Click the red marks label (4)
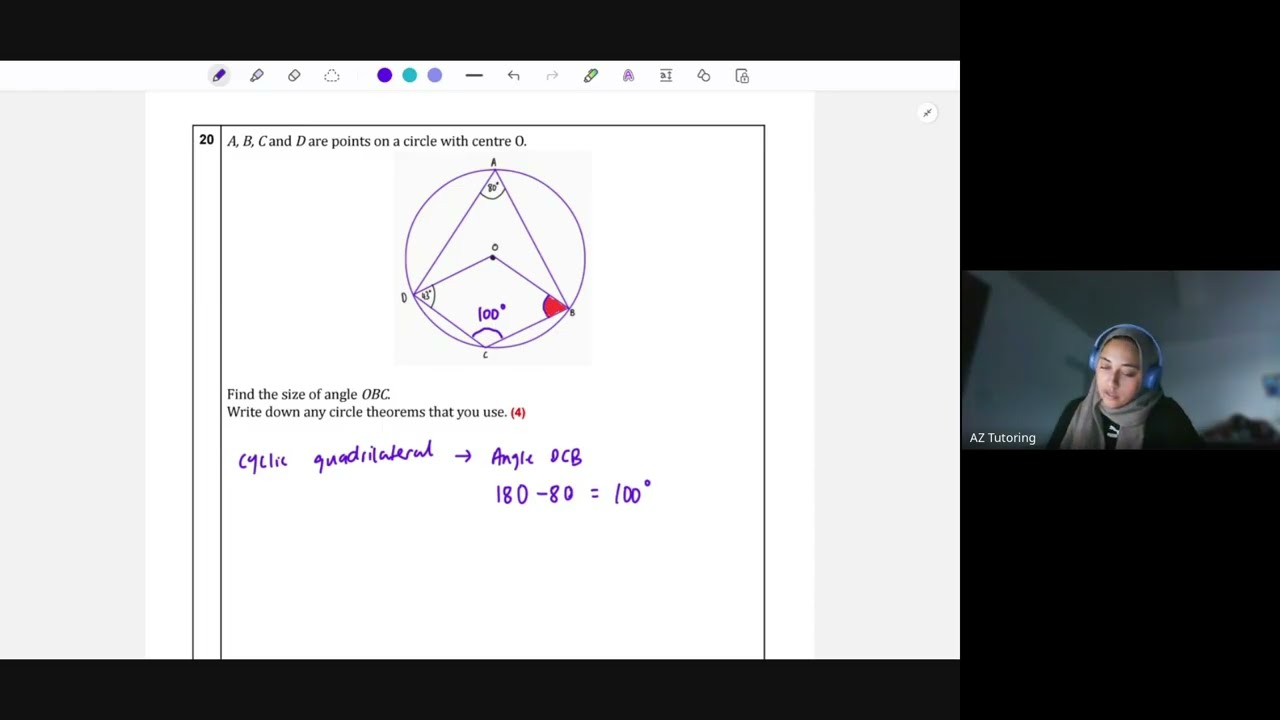 pos(518,412)
